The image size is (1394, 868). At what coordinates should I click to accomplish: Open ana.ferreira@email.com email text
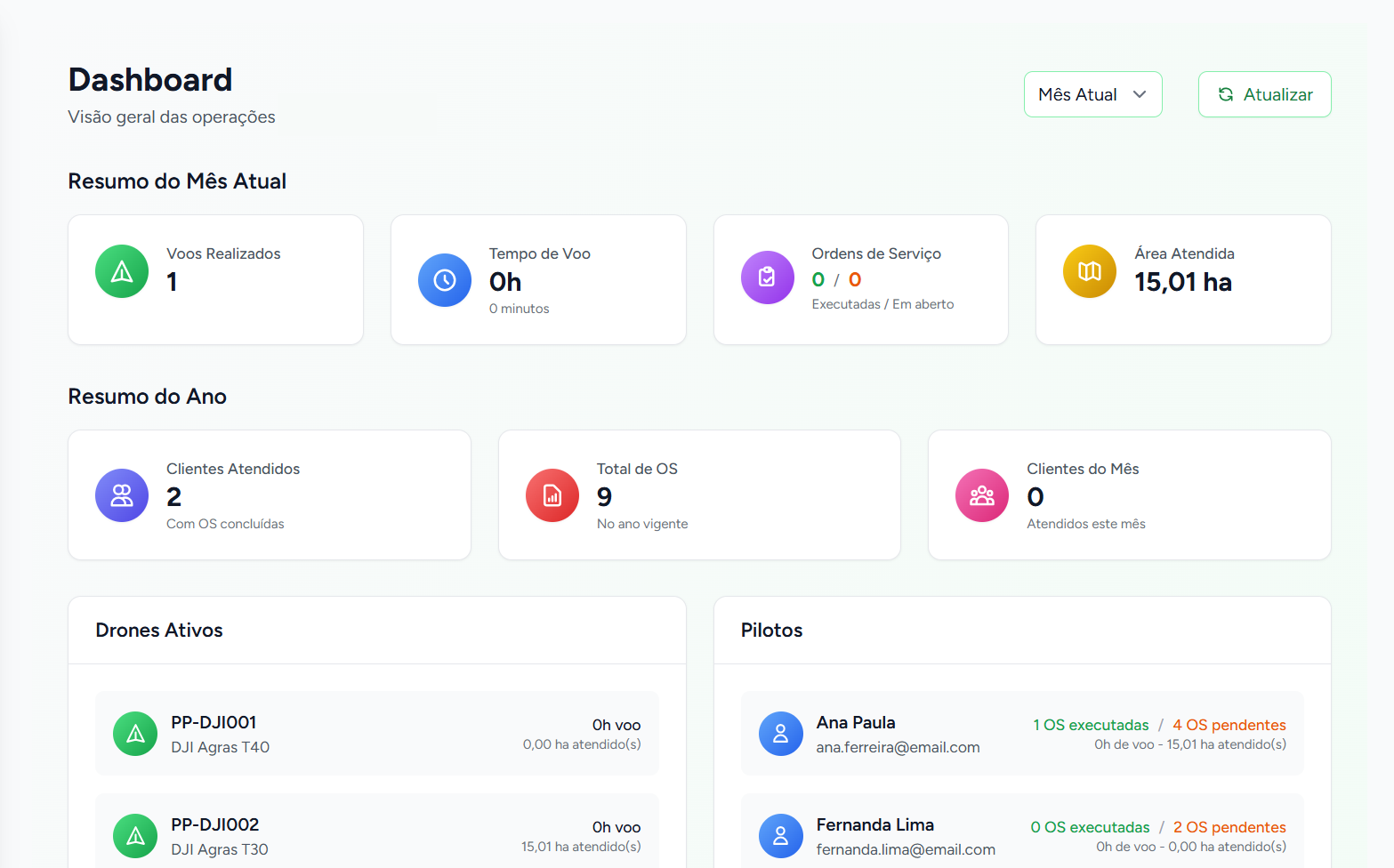(x=898, y=747)
